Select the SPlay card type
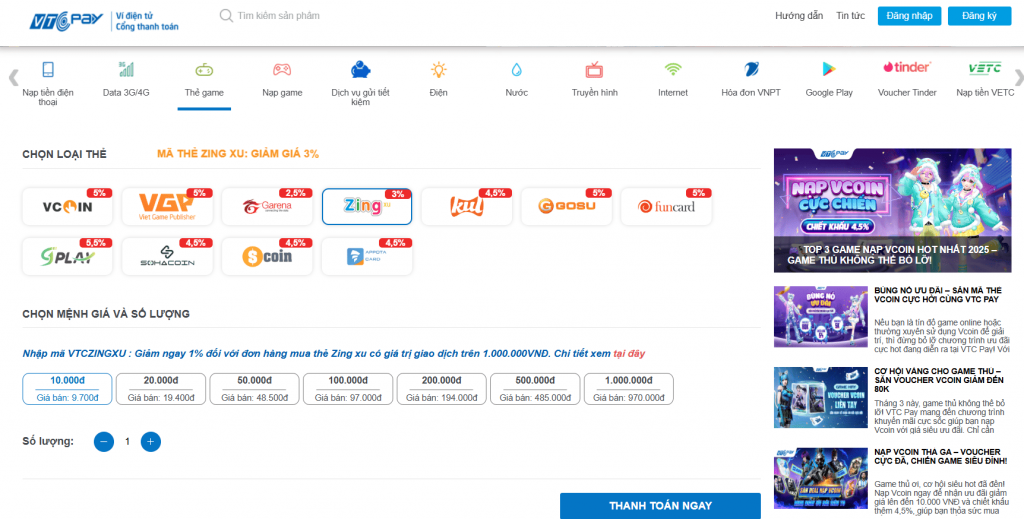Viewport: 1024px width, 519px height. point(67,257)
